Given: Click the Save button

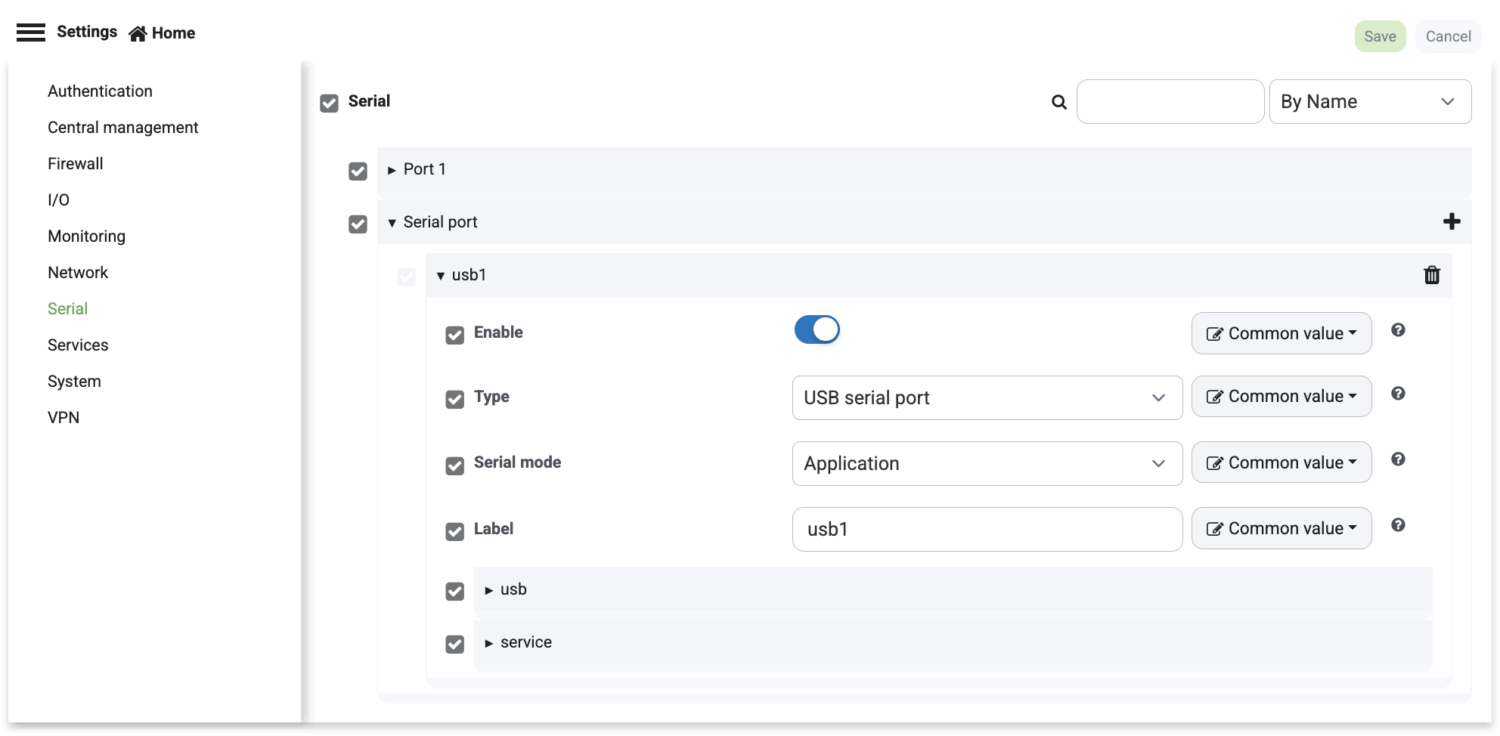Looking at the screenshot, I should pos(1379,37).
